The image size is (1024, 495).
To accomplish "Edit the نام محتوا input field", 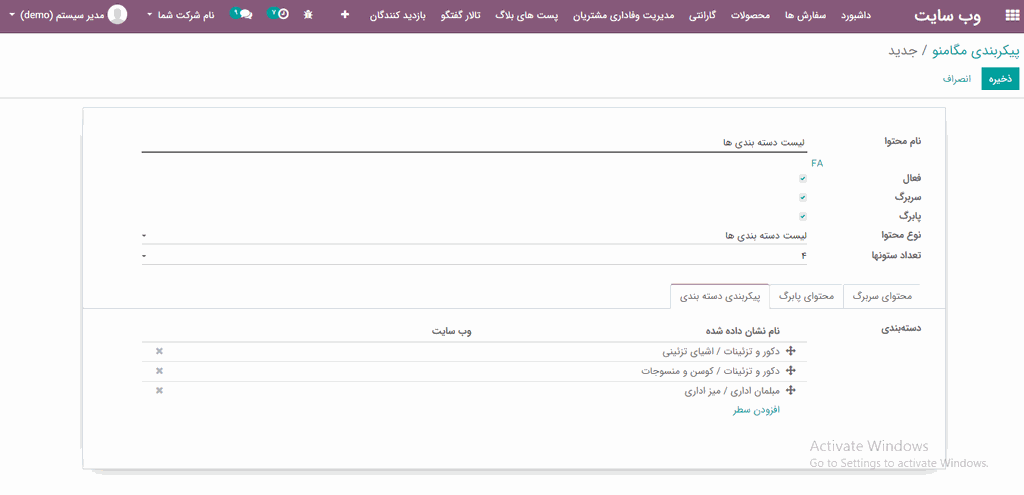I will tap(474, 142).
